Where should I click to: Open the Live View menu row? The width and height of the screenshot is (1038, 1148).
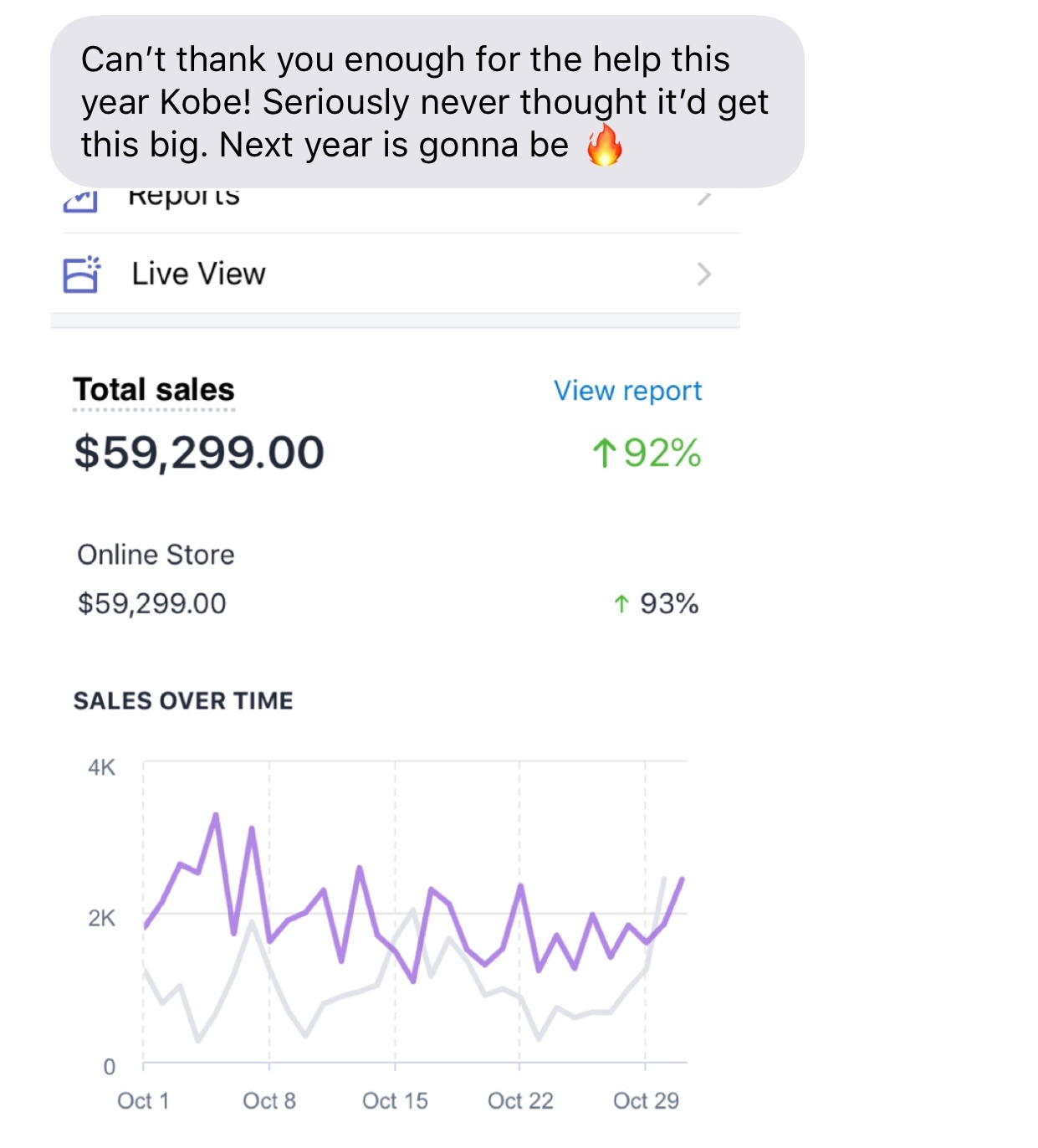tap(396, 274)
